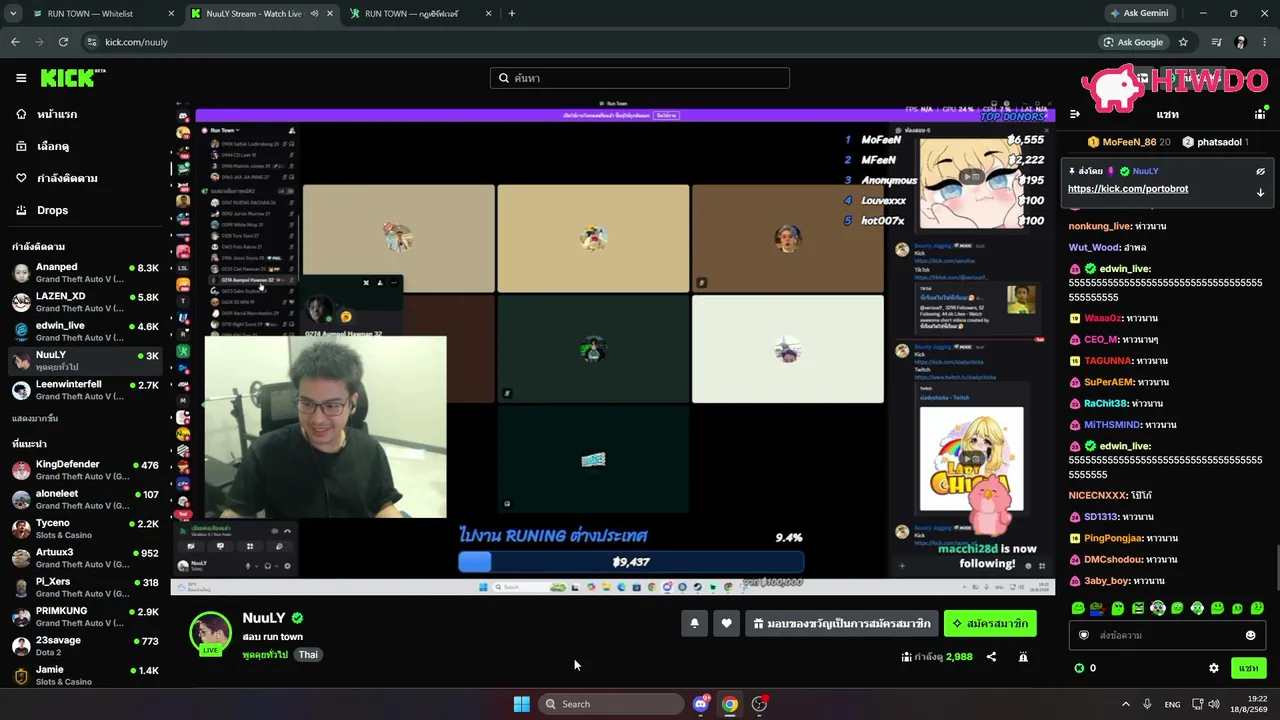1280x720 pixels.
Task: Click the gift subscription button
Action: (x=842, y=623)
